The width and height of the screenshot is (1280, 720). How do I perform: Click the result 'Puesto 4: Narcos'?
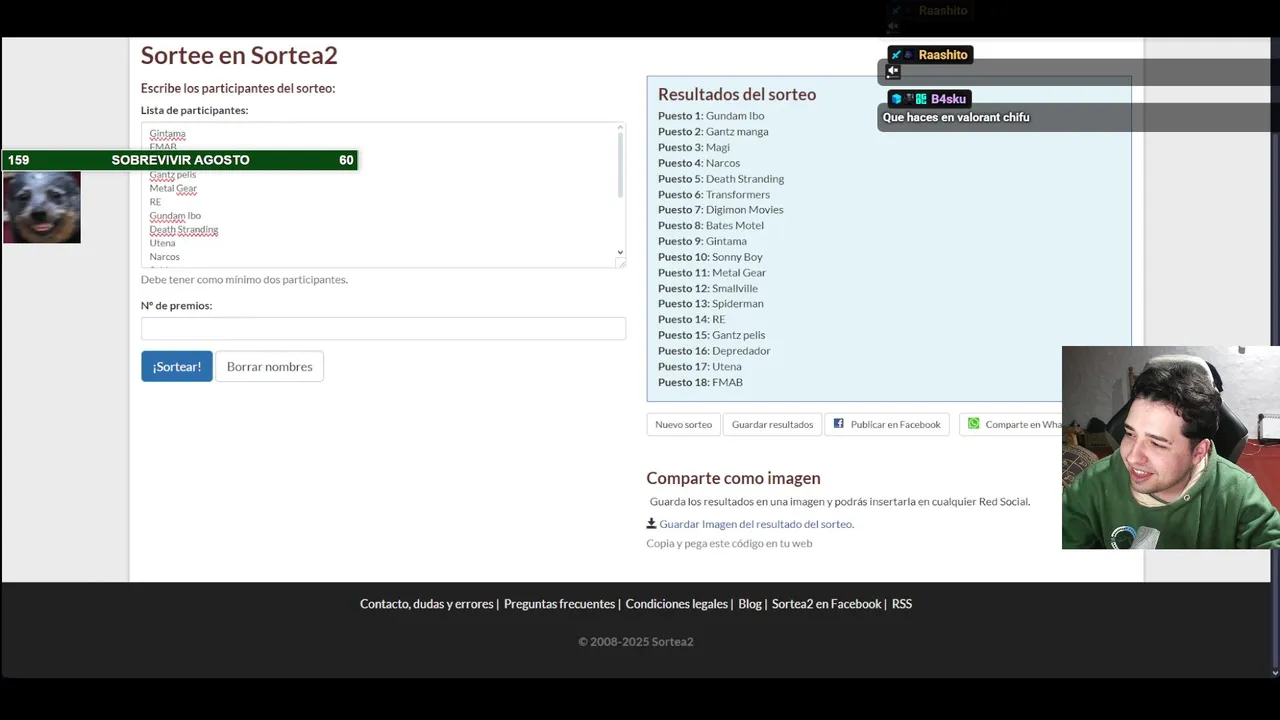pyautogui.click(x=699, y=163)
